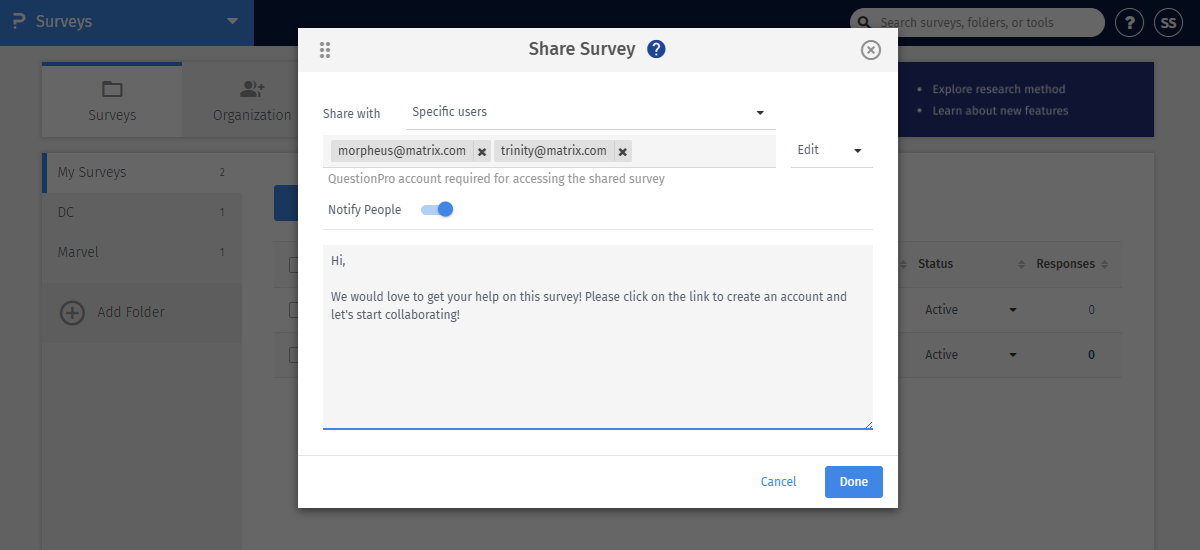Sort by the Responses column arrows

tap(1105, 265)
